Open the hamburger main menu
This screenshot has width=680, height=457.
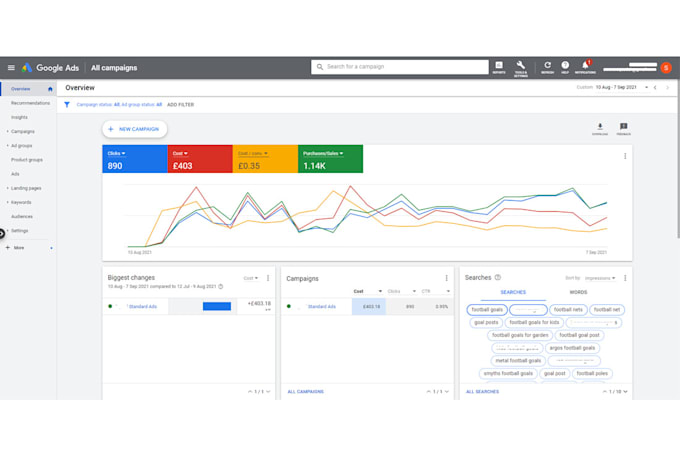point(11,68)
